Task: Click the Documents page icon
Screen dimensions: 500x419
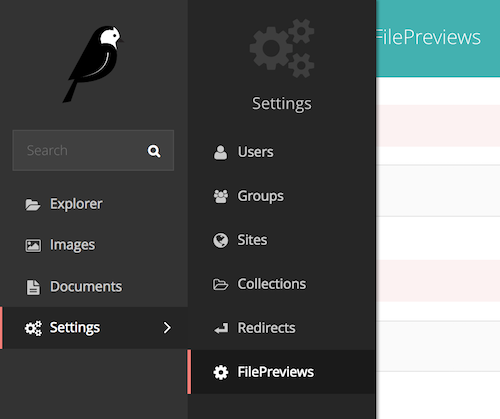Action: (33, 287)
